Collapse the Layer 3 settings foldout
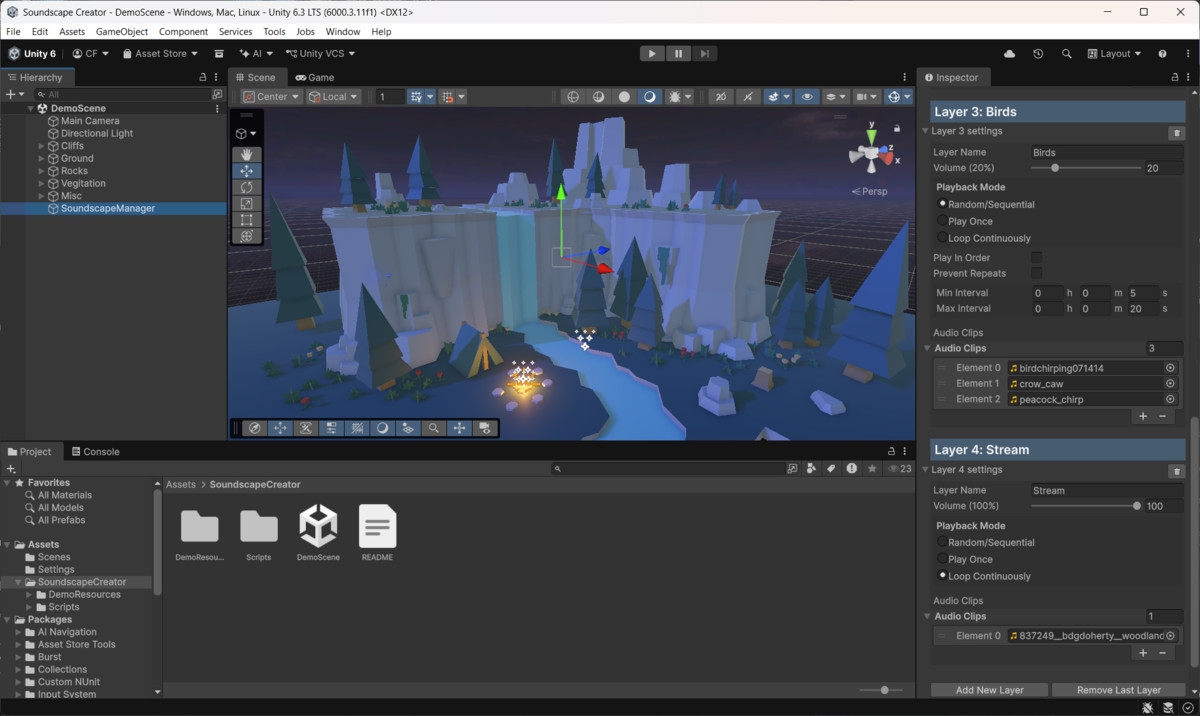 tap(925, 131)
